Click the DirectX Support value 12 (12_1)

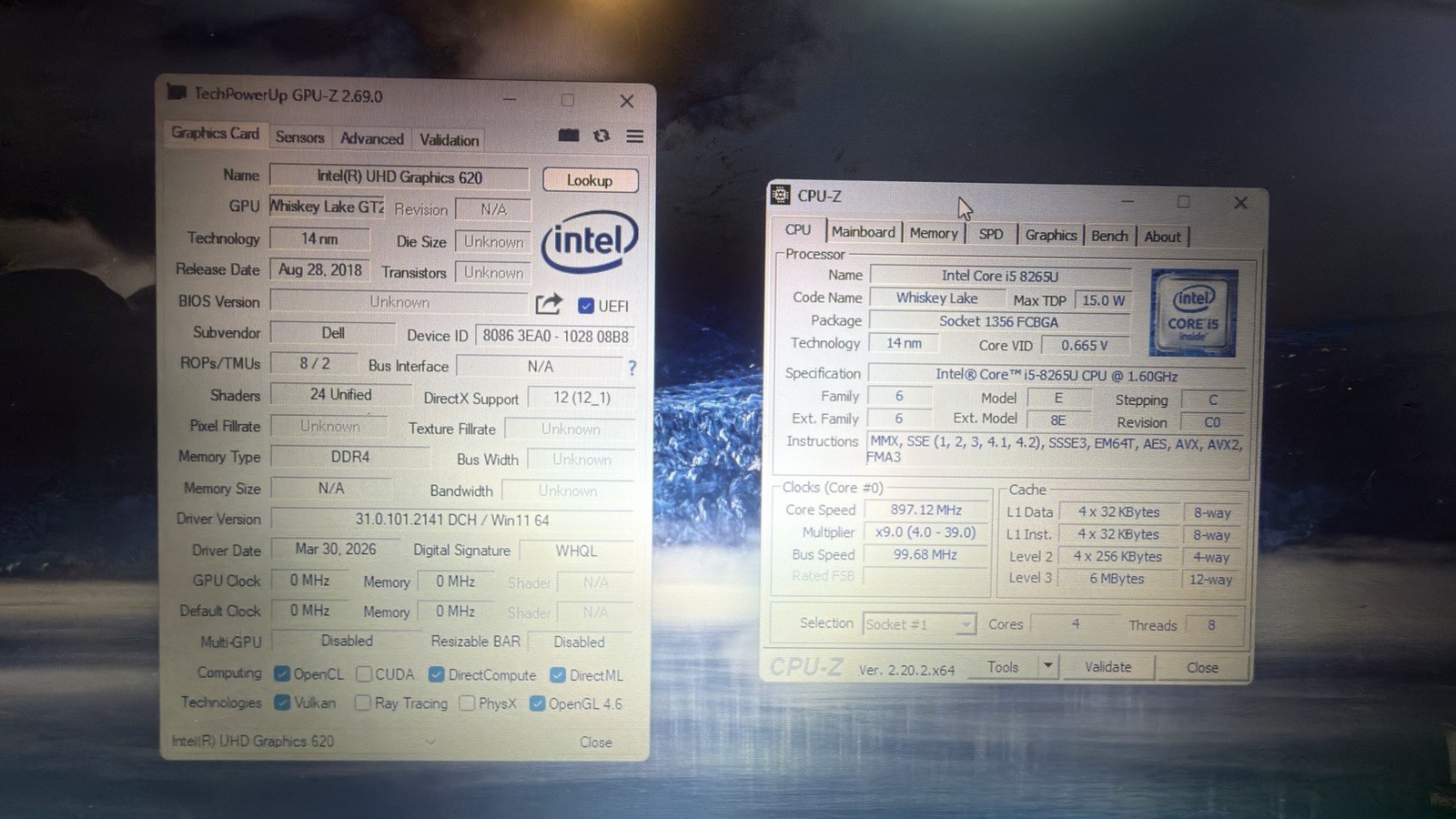coord(581,398)
